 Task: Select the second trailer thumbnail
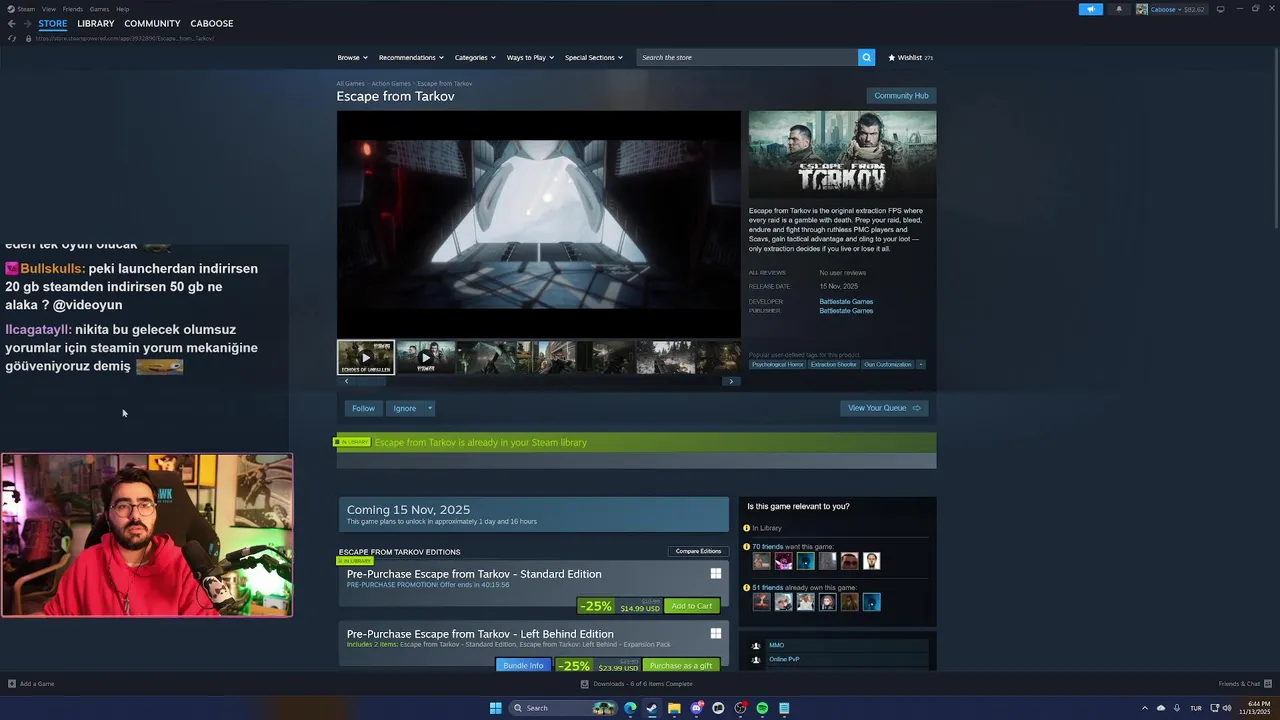425,357
